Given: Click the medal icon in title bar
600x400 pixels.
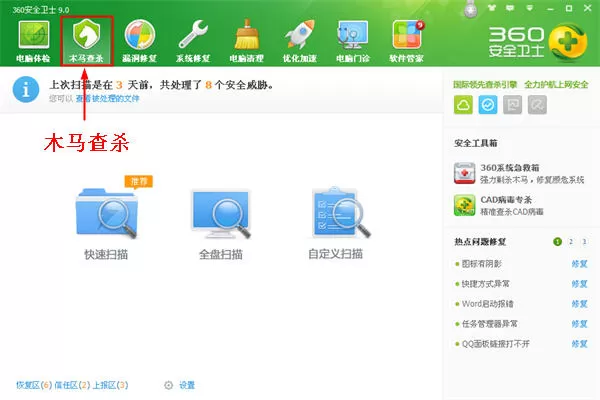Looking at the screenshot, I should [x=471, y=8].
